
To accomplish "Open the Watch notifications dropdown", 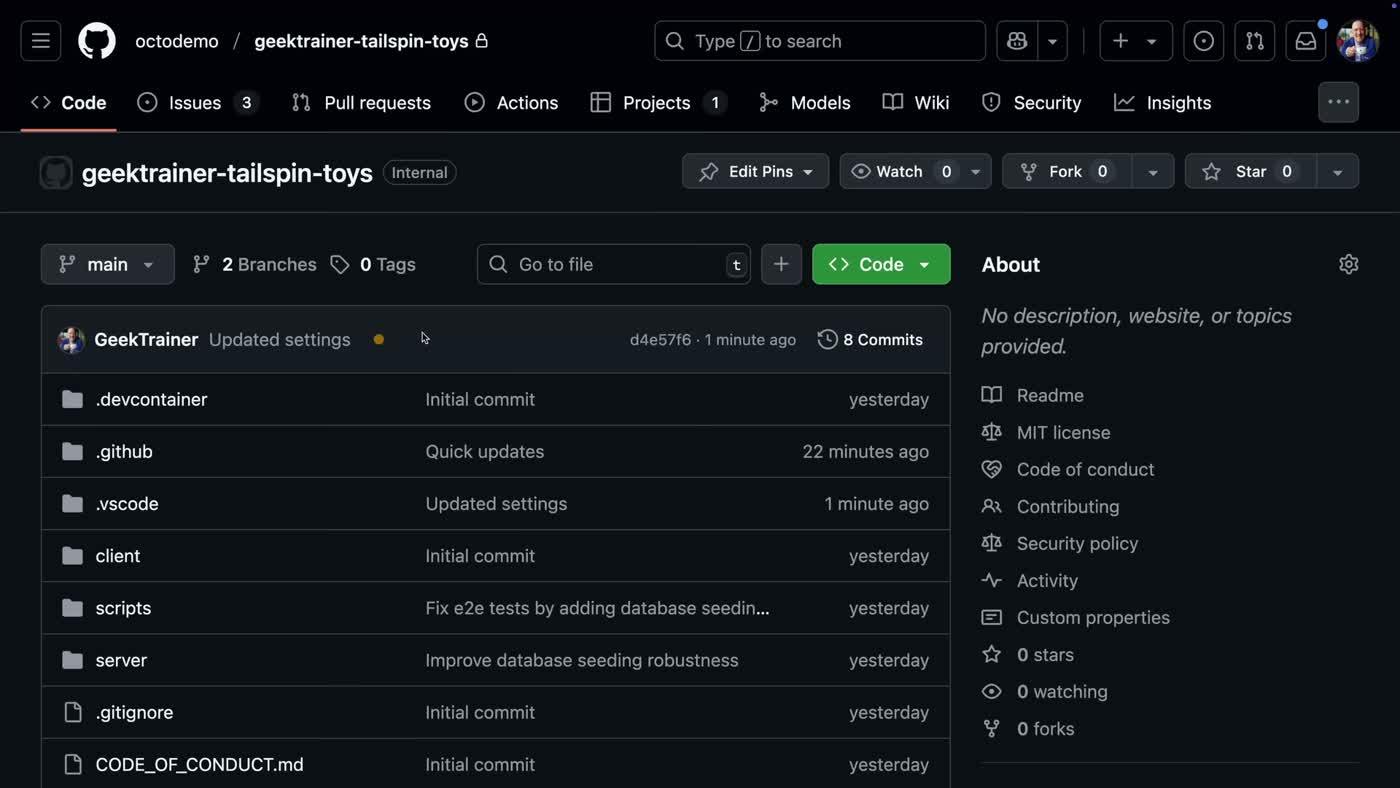I will [915, 172].
